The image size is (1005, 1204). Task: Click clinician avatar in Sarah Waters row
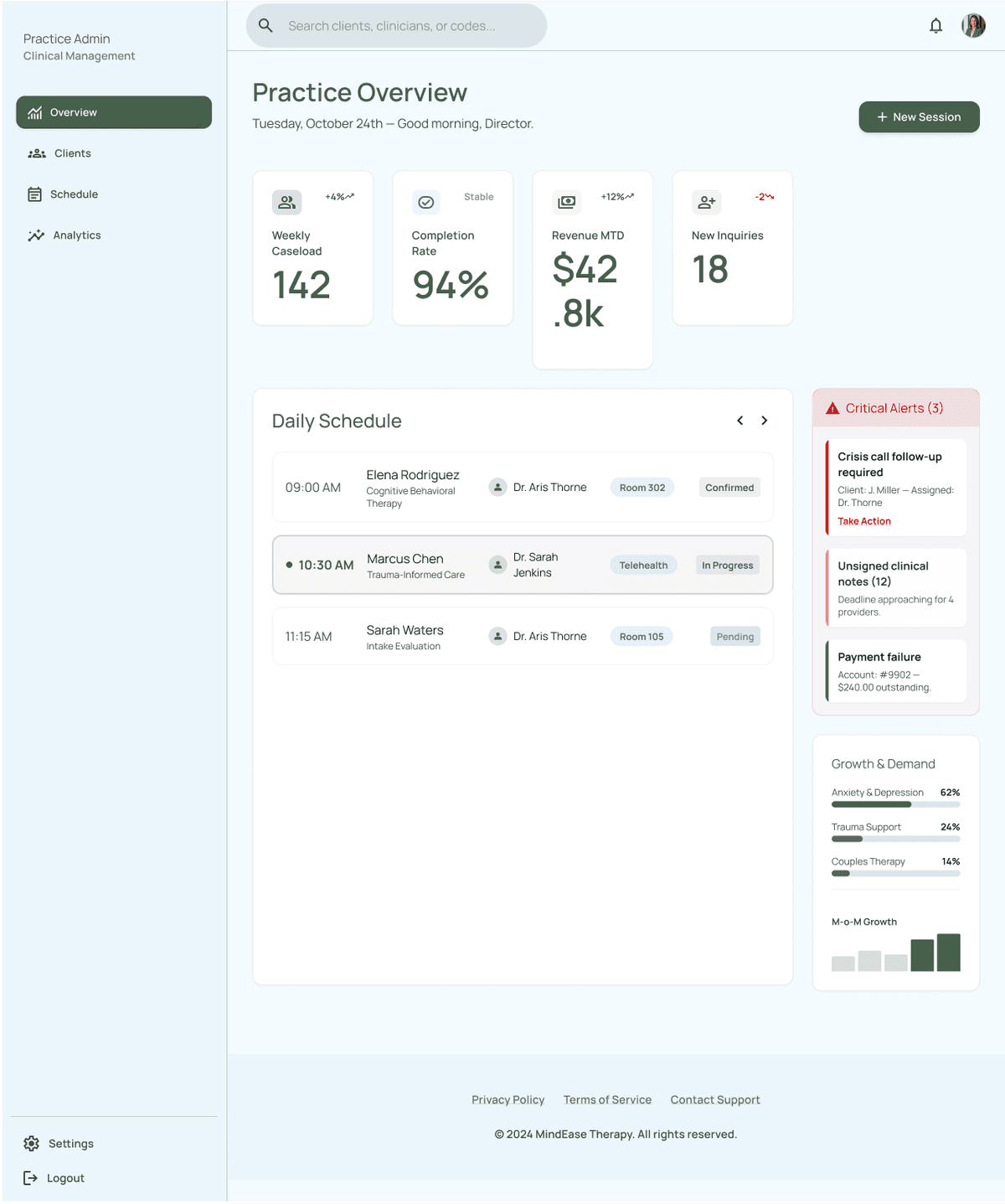pyautogui.click(x=497, y=637)
